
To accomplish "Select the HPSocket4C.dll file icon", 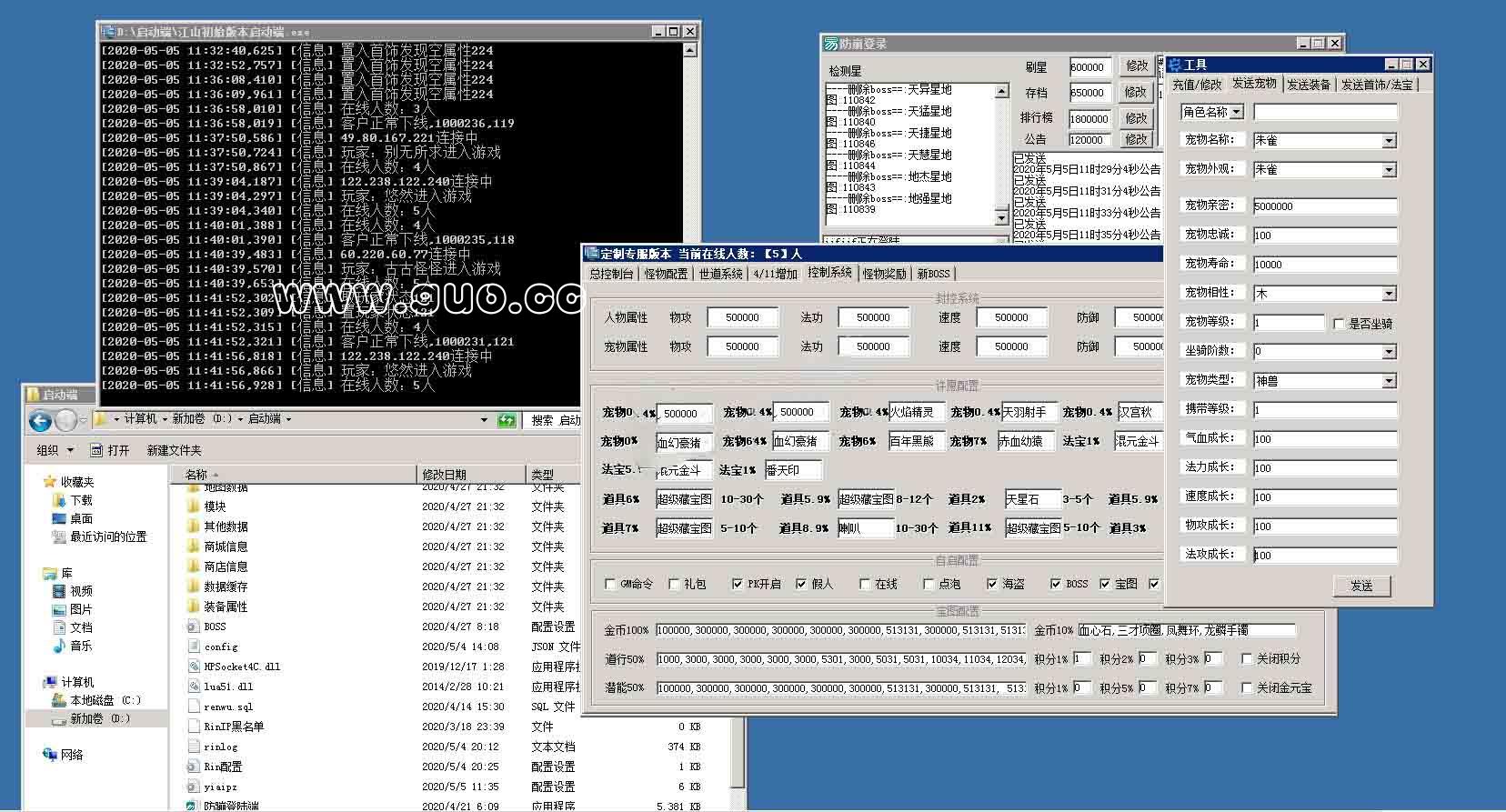I will pyautogui.click(x=193, y=667).
